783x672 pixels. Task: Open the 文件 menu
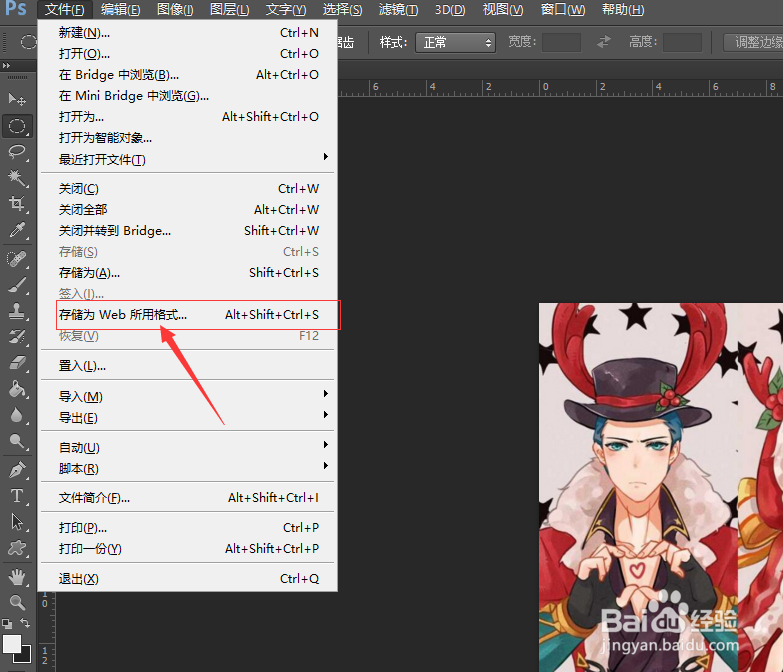tap(64, 9)
